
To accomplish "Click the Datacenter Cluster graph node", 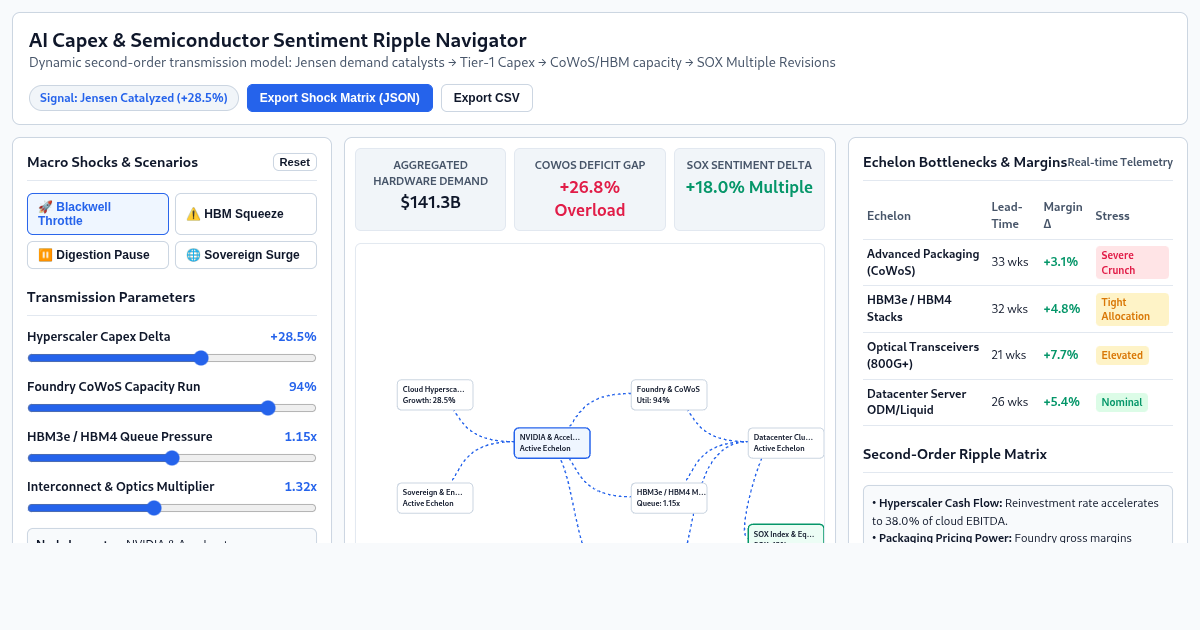I will tap(786, 443).
